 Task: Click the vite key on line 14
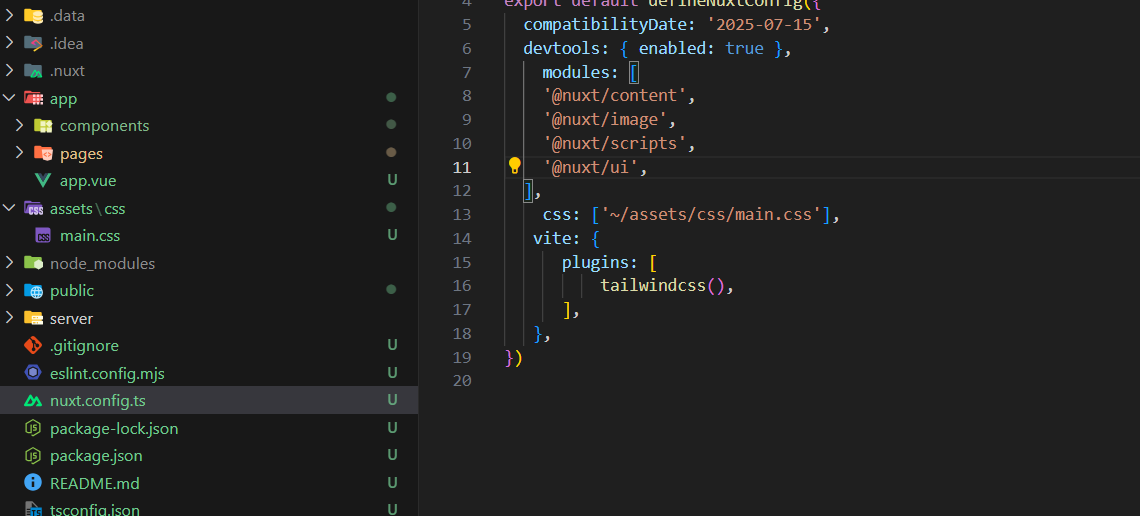click(552, 238)
